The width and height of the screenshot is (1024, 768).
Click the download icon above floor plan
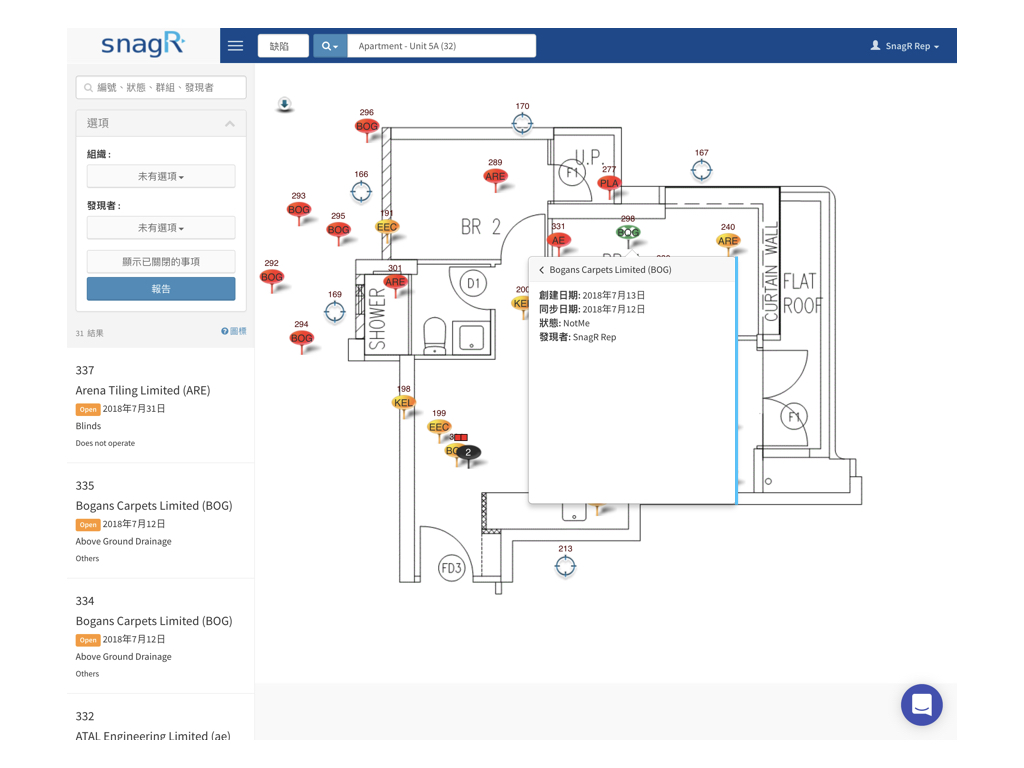[x=284, y=103]
